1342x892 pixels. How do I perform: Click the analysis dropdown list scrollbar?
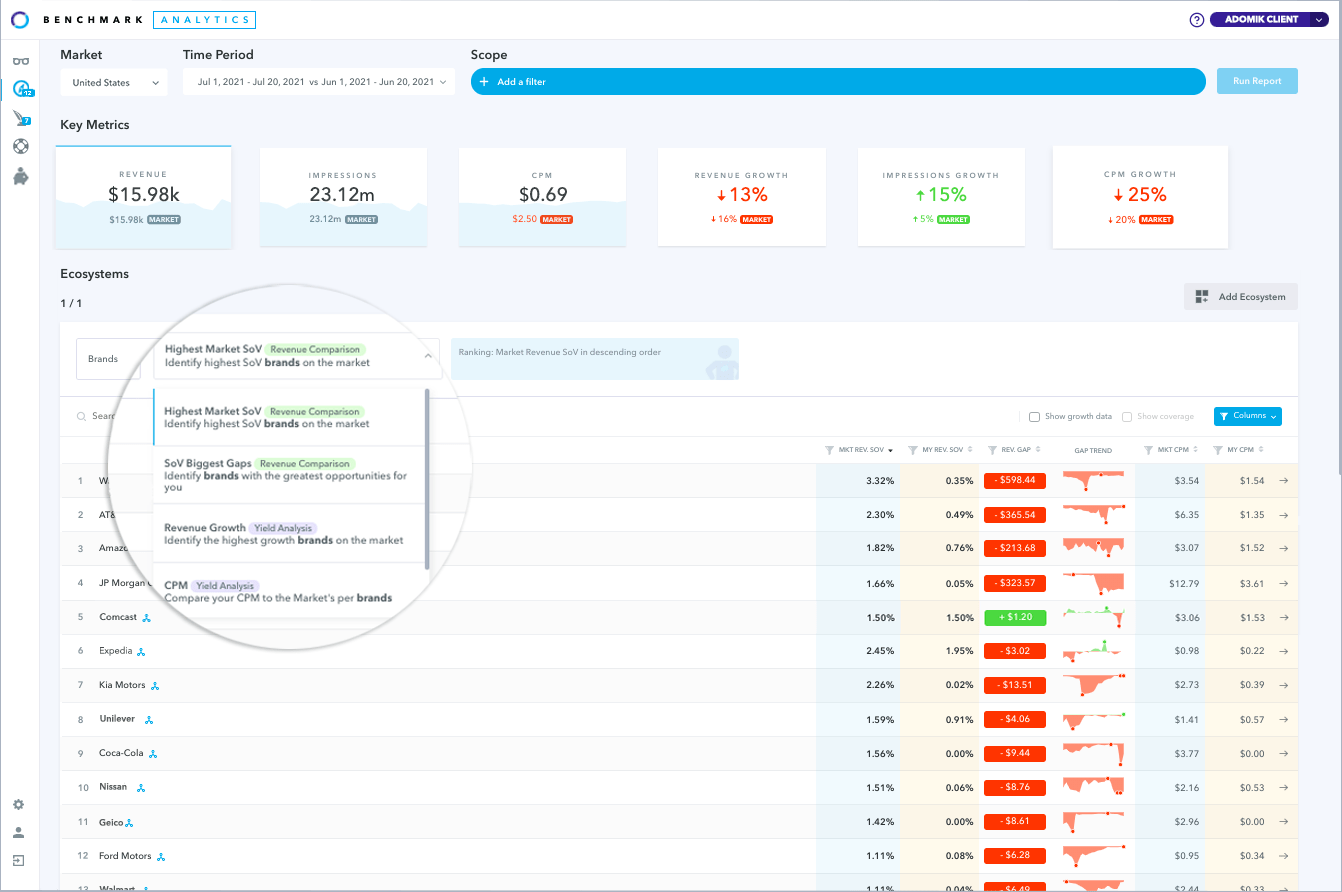pos(427,480)
